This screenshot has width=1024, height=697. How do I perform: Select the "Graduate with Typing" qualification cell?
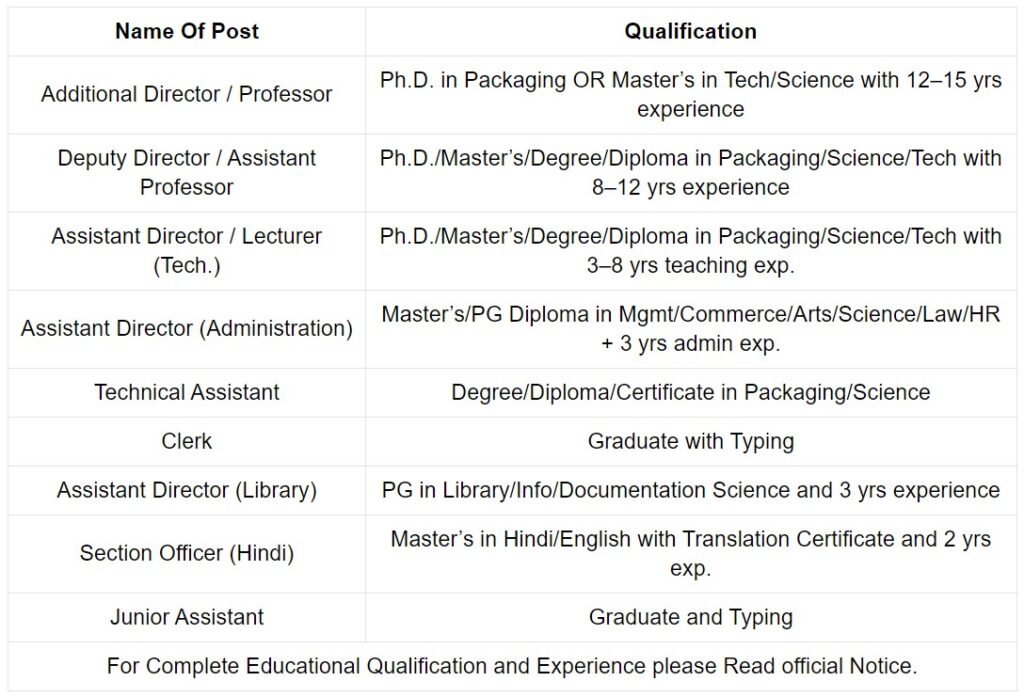(690, 441)
